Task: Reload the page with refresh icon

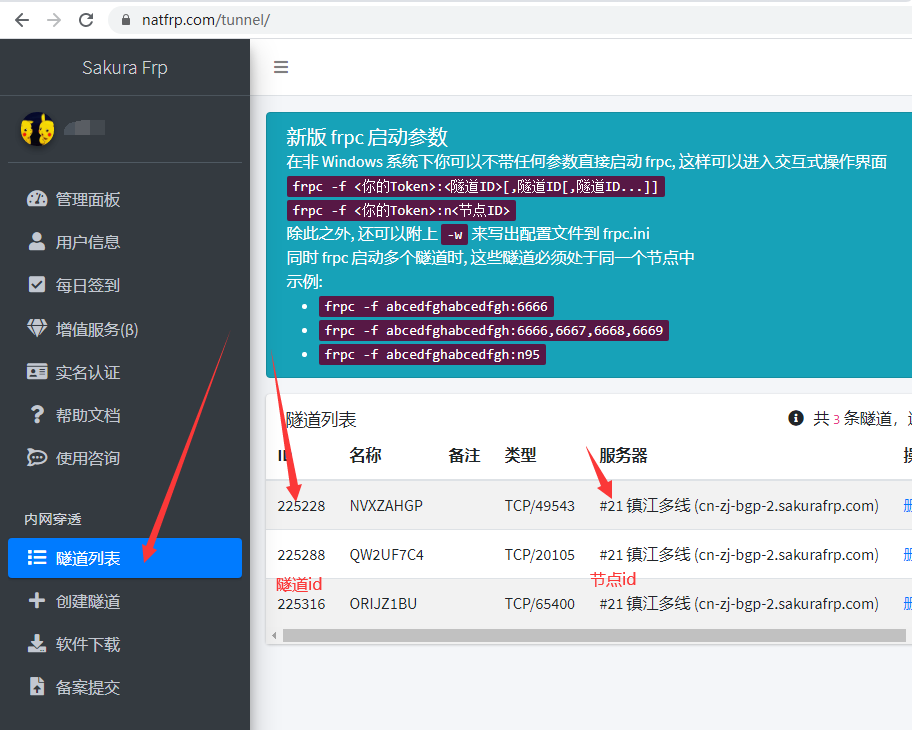Action: click(x=86, y=20)
